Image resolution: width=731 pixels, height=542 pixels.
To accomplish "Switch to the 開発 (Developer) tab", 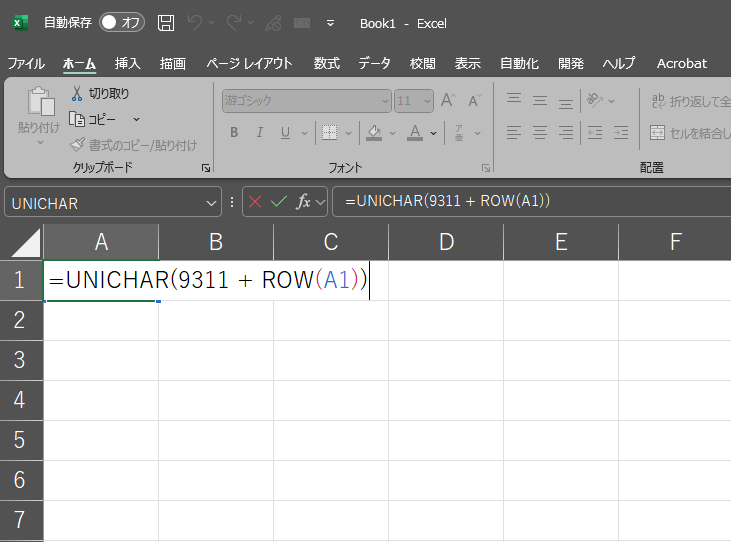I will point(571,63).
